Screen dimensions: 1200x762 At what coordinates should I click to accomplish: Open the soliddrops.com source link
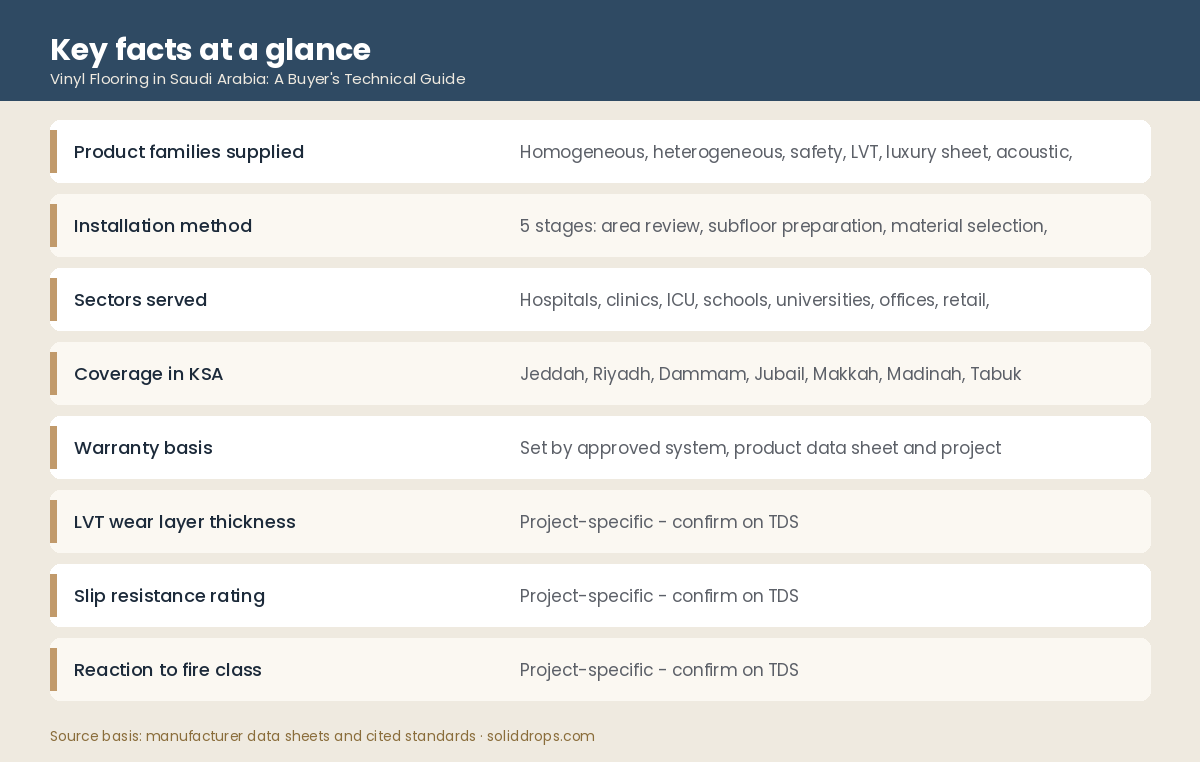point(541,736)
